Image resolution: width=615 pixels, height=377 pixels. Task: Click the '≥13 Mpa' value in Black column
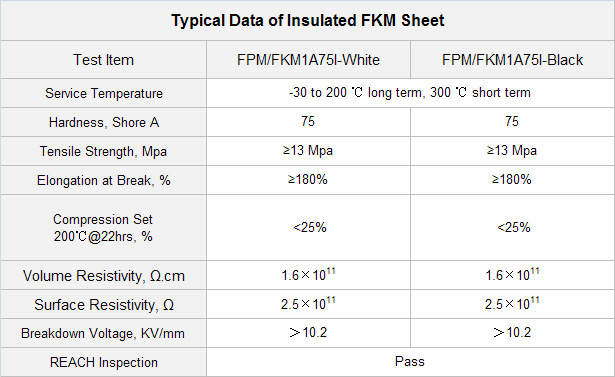click(x=512, y=151)
